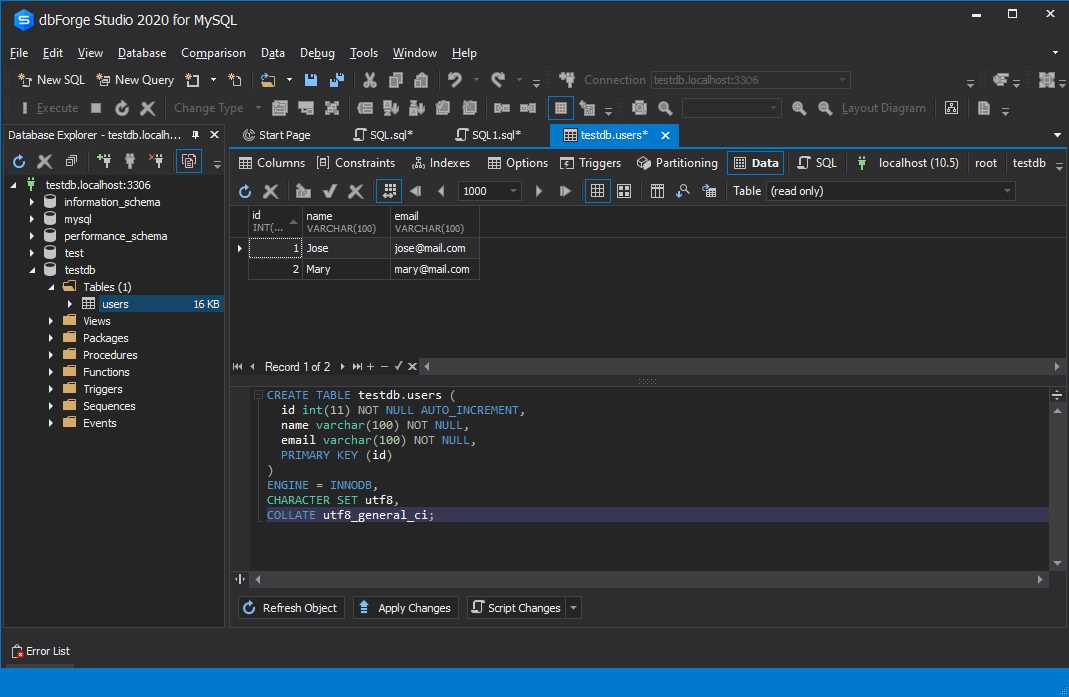Go to previous page of data grid
The image size is (1069, 697).
[441, 192]
